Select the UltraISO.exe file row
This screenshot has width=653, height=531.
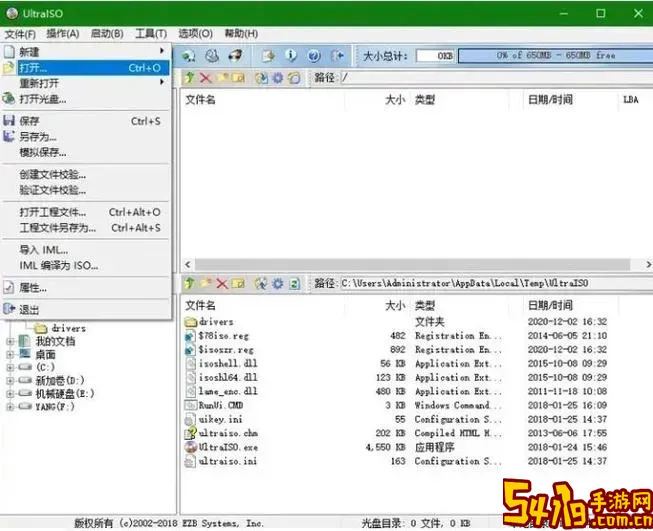pyautogui.click(x=396, y=447)
